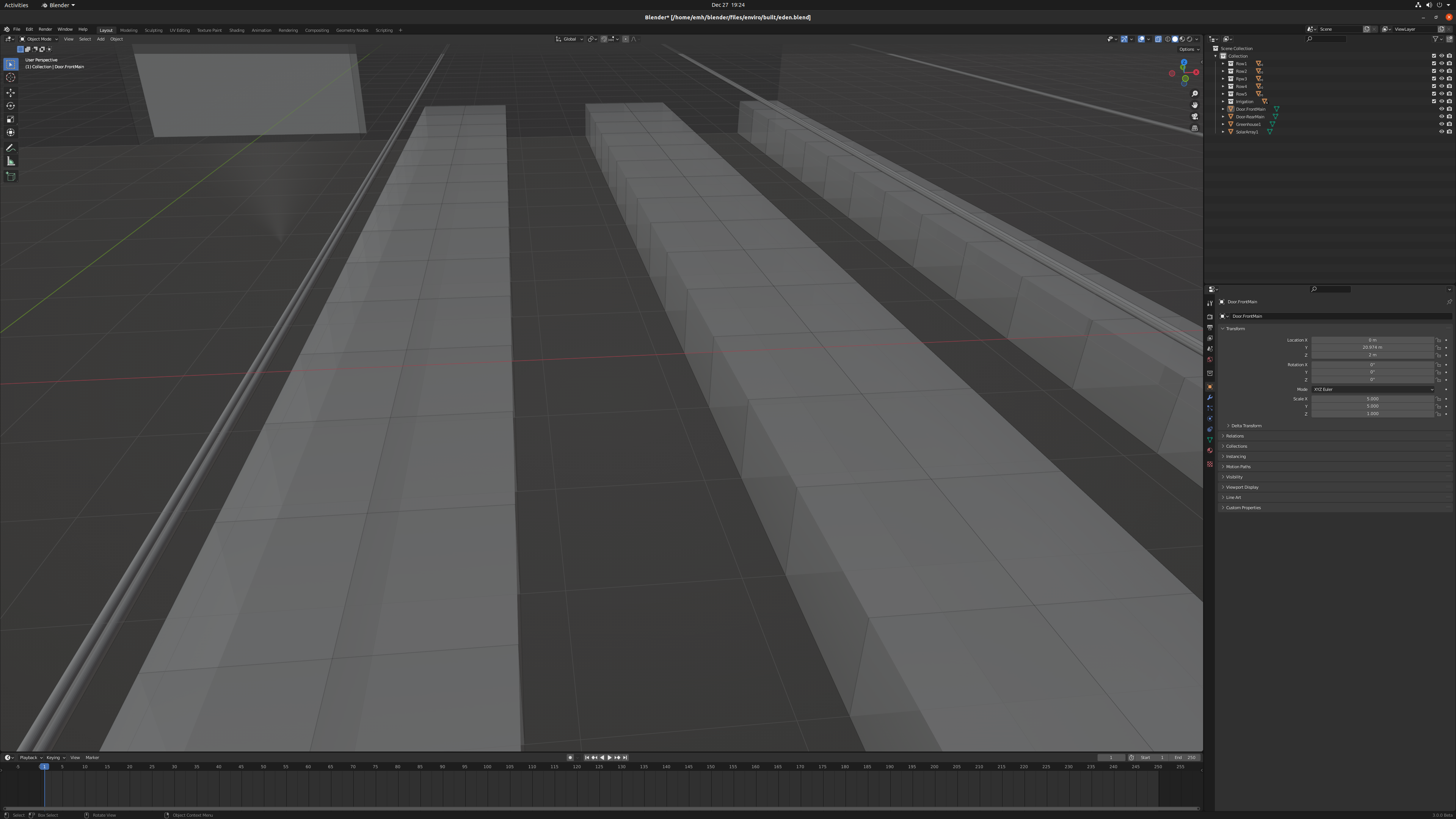Open the outliner filter dropdown
The image size is (1456, 819).
tap(1438, 39)
